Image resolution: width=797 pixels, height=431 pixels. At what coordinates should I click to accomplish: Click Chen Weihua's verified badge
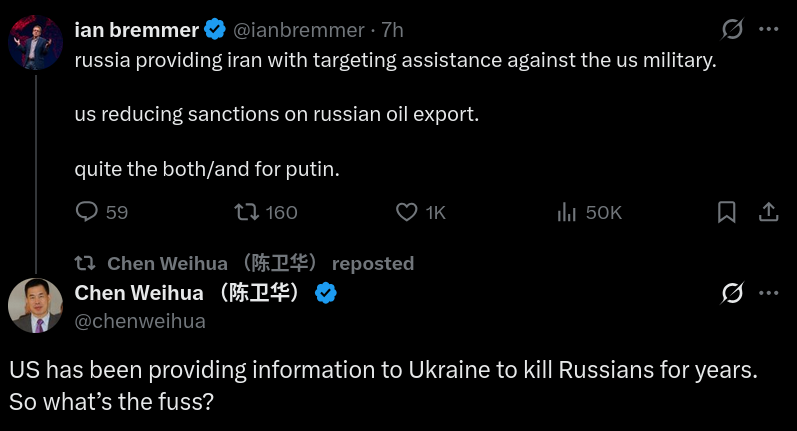pyautogui.click(x=326, y=293)
